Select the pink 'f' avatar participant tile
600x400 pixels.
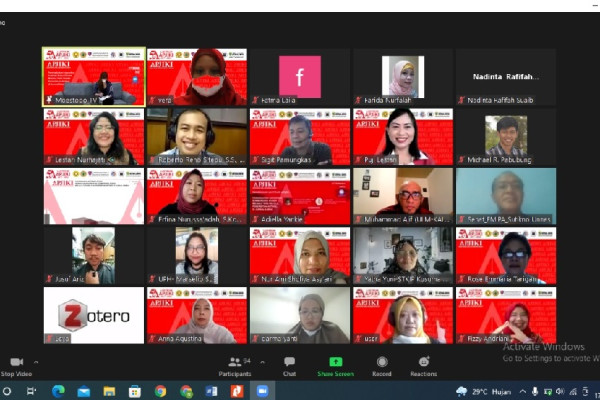300,77
